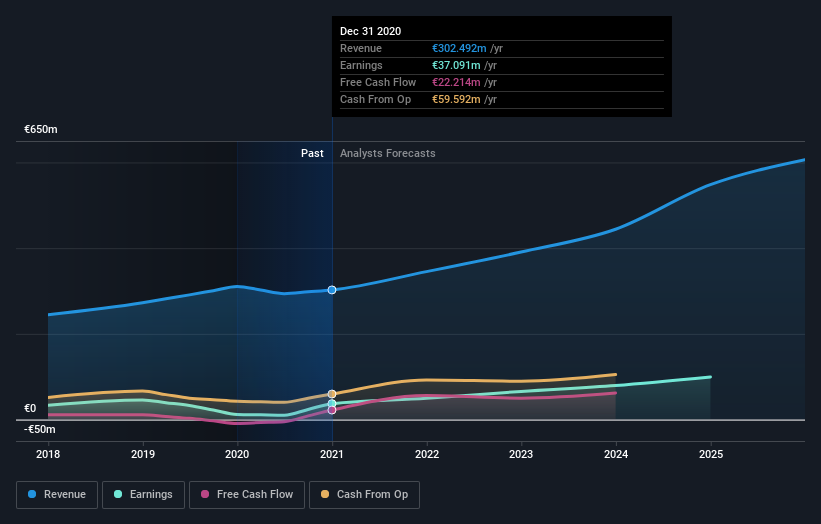
Task: Click the Cash From Op tooltip row label
Action: 375,99
